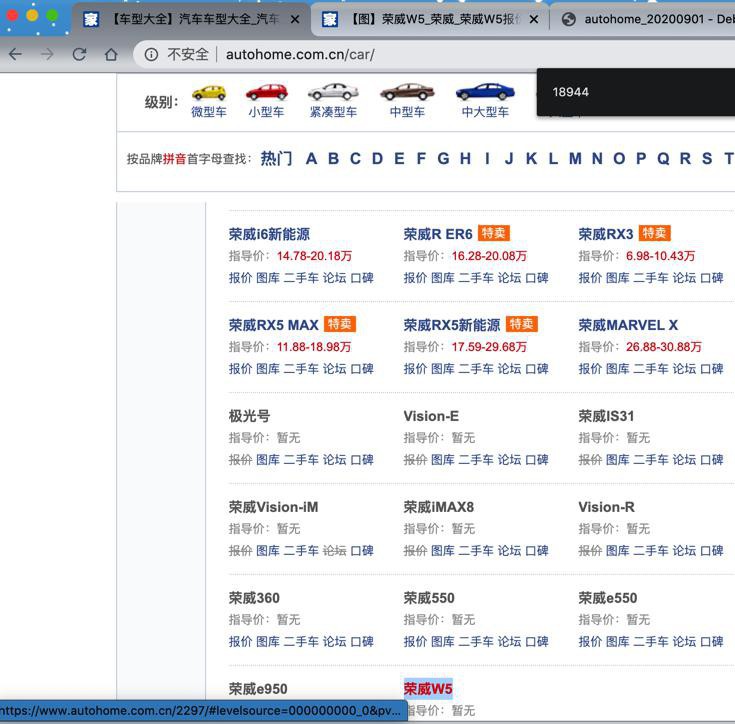
Task: Select the blue 中大型车 car icon
Action: [x=485, y=92]
